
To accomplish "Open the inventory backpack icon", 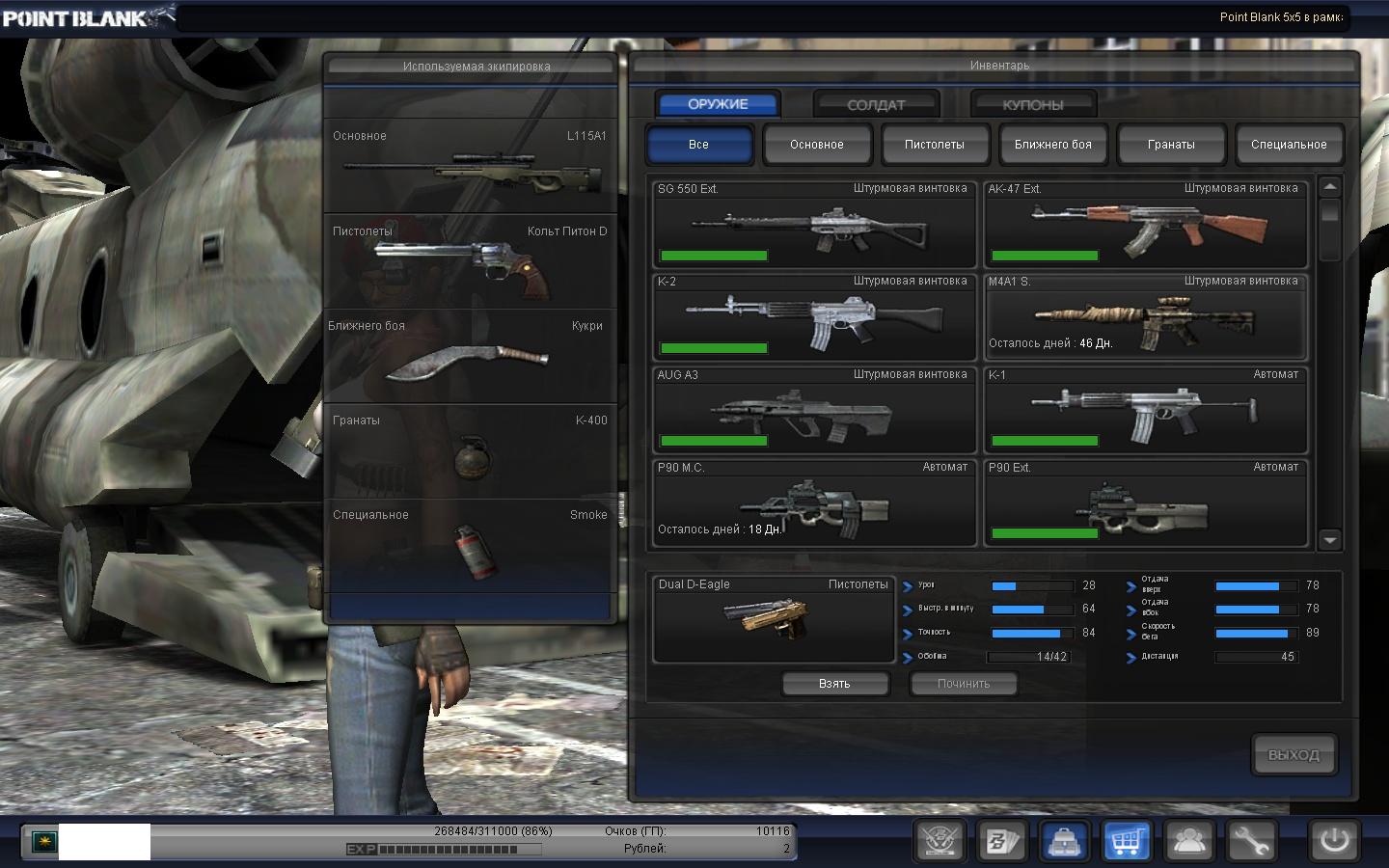I will (1065, 841).
